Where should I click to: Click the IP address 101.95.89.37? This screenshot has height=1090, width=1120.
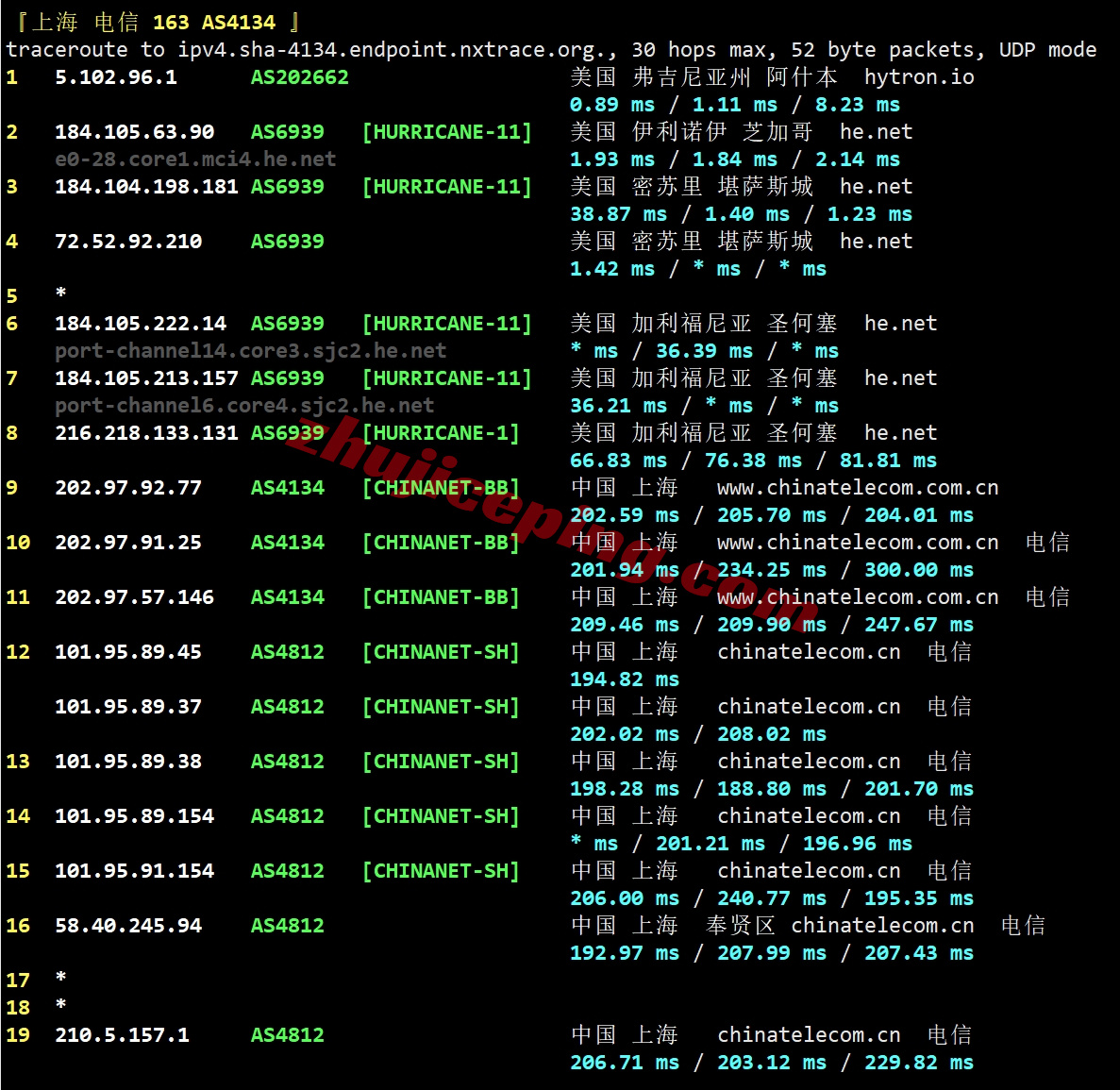128,707
